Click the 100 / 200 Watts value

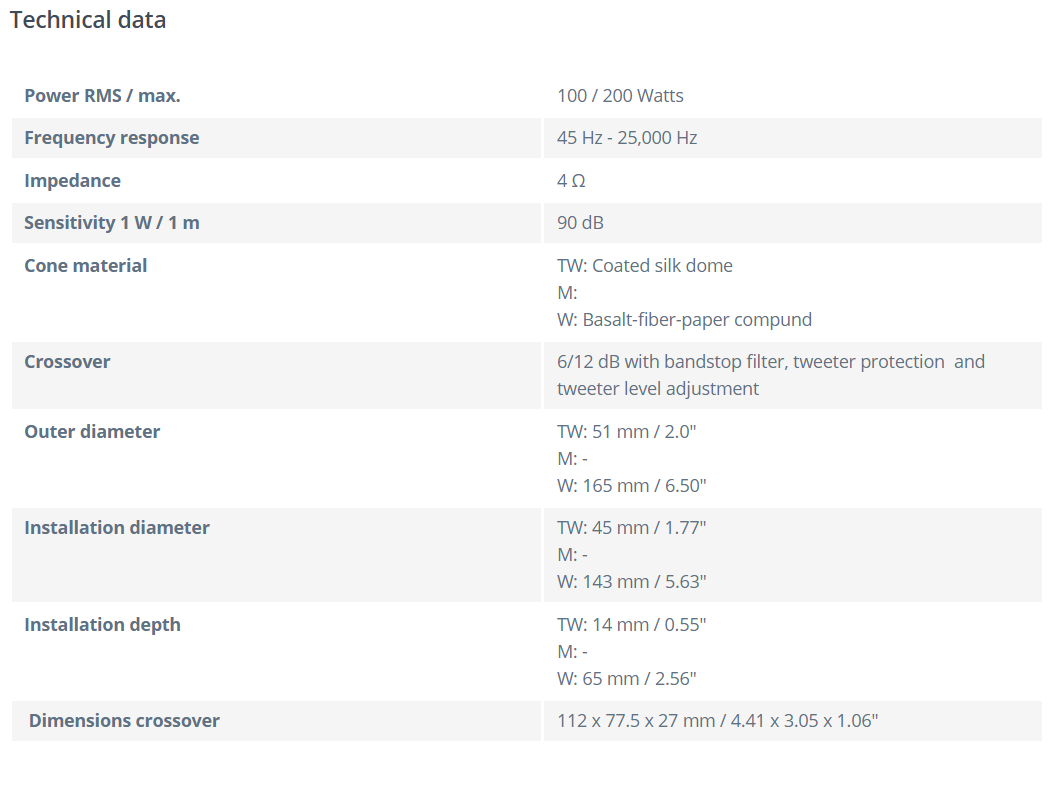click(620, 96)
